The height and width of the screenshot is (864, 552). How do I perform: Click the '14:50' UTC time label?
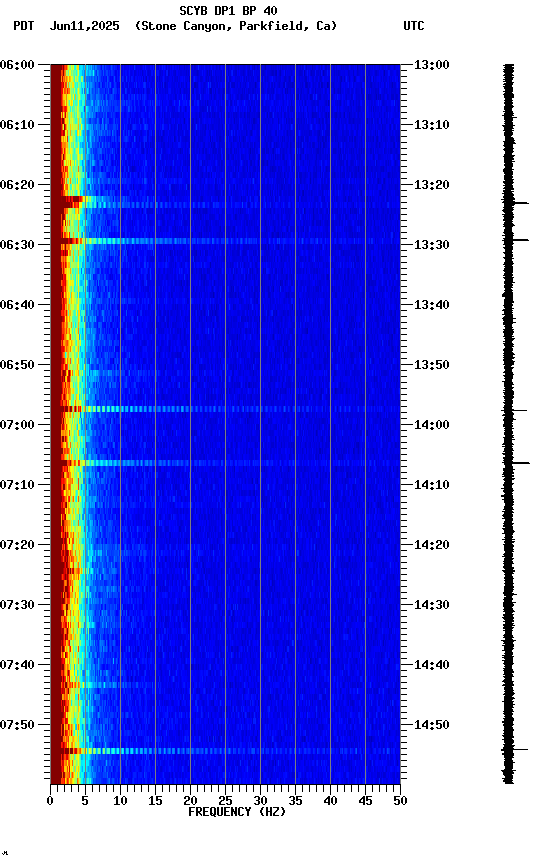(x=432, y=725)
